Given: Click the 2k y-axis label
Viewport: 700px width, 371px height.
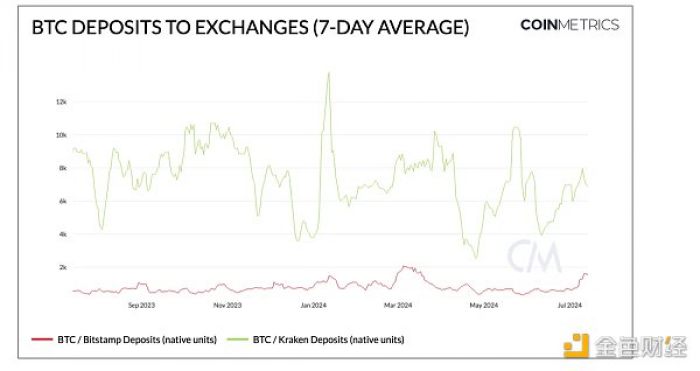Looking at the screenshot, I should pos(62,267).
